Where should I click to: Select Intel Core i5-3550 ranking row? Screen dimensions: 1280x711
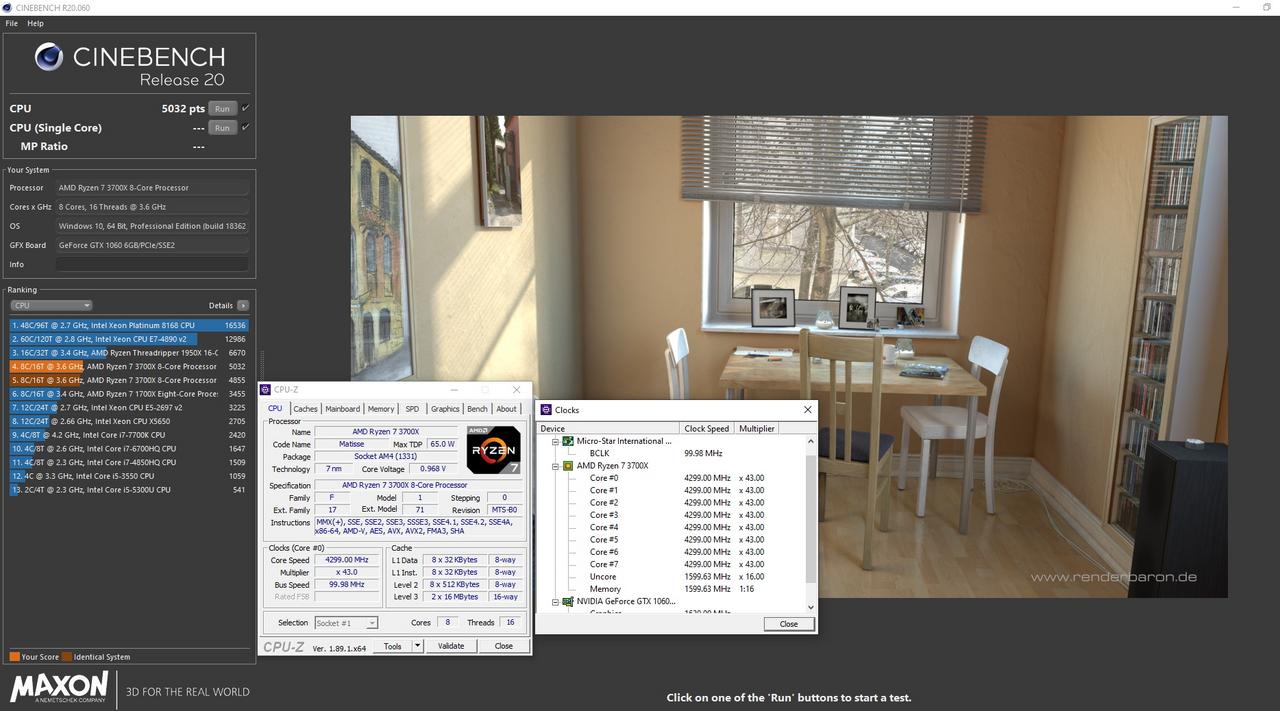coord(129,476)
